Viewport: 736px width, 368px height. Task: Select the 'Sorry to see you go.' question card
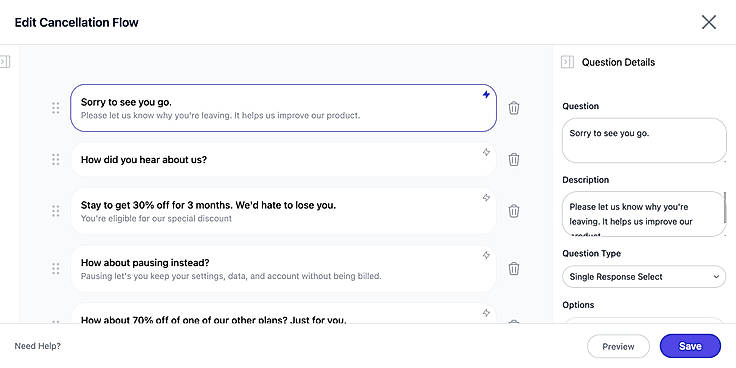284,108
